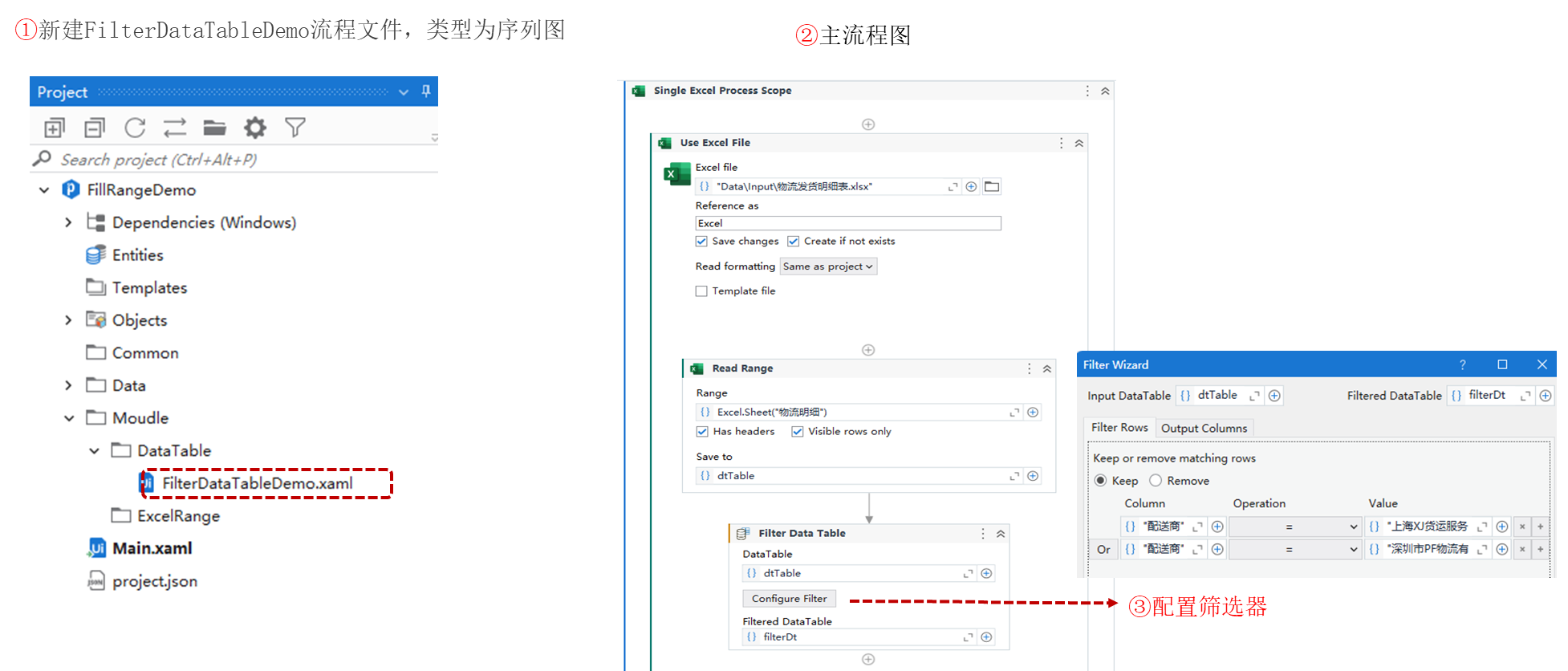Viewport: 1568px width, 671px height.
Task: Expand the Data folder
Action: 68,385
